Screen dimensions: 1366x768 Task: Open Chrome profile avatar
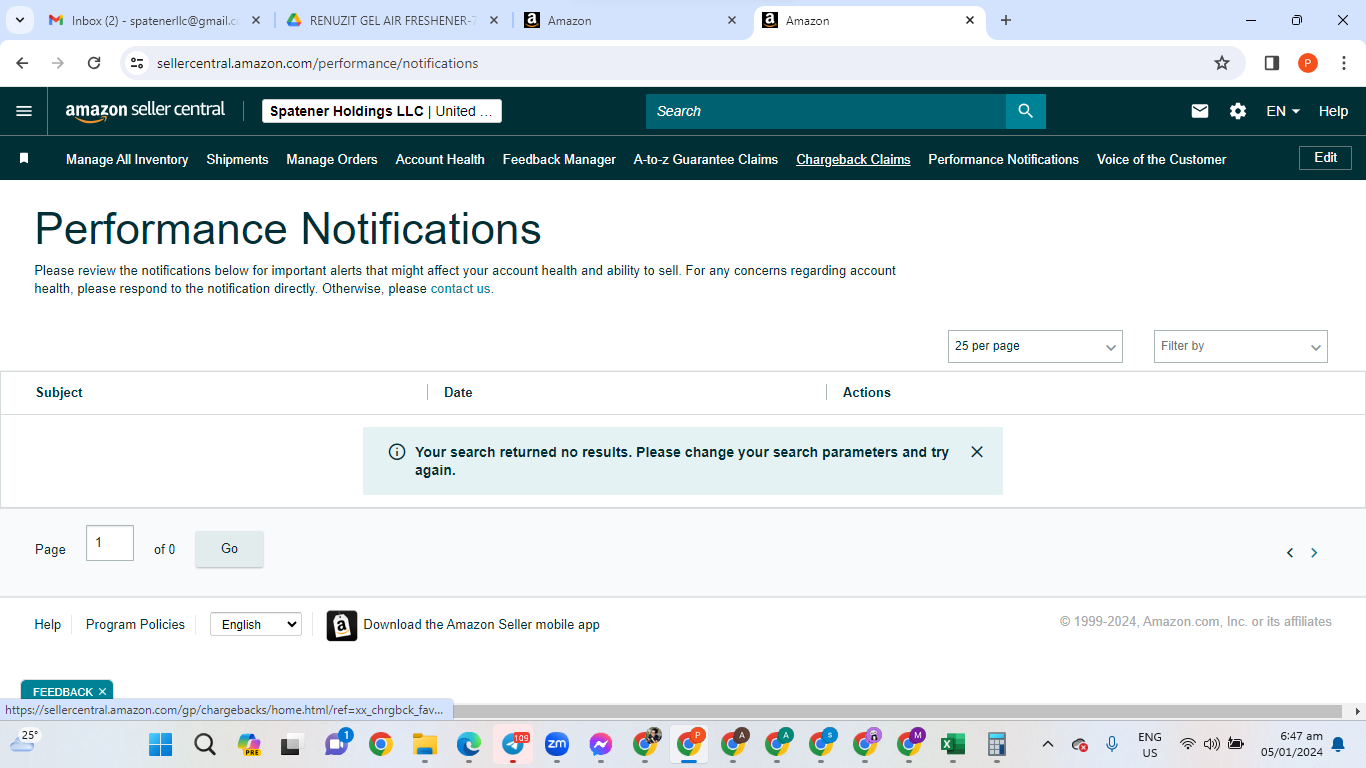tap(1308, 63)
